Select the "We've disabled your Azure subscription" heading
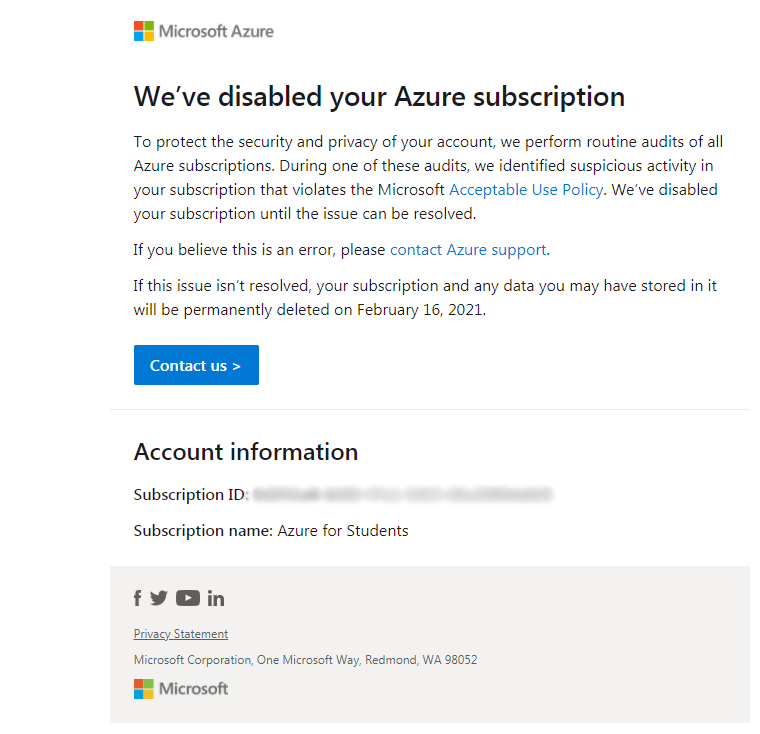 tap(379, 96)
